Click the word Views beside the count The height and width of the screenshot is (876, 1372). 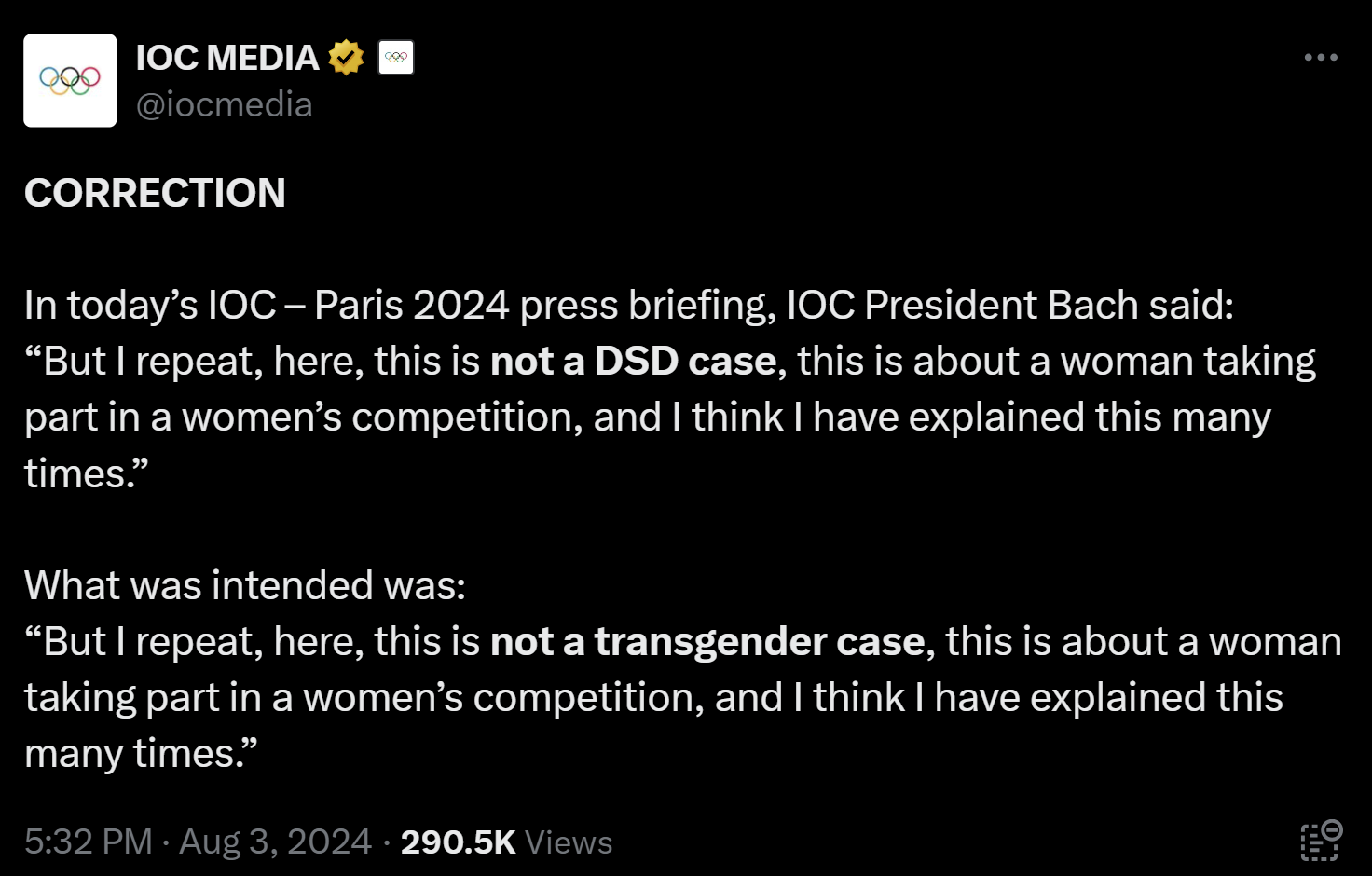tap(569, 842)
